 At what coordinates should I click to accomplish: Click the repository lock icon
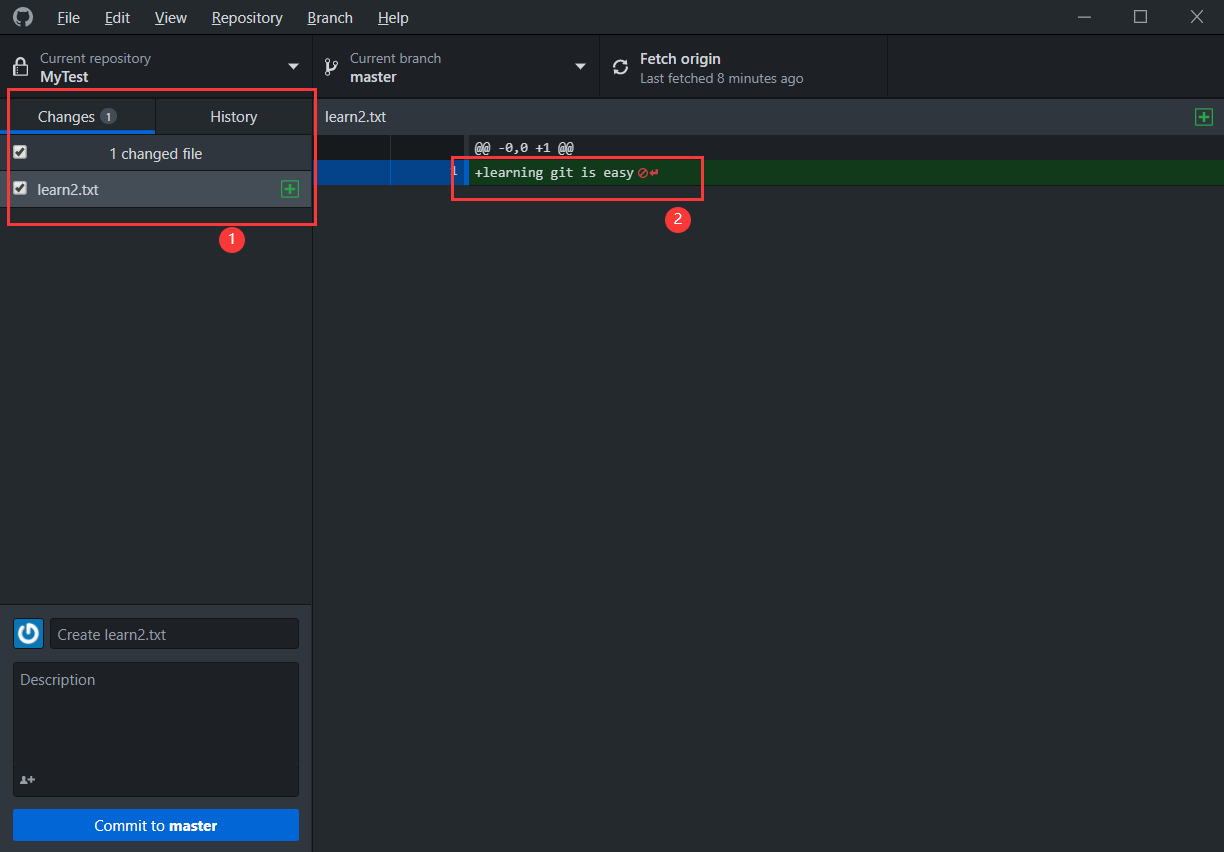pos(19,67)
